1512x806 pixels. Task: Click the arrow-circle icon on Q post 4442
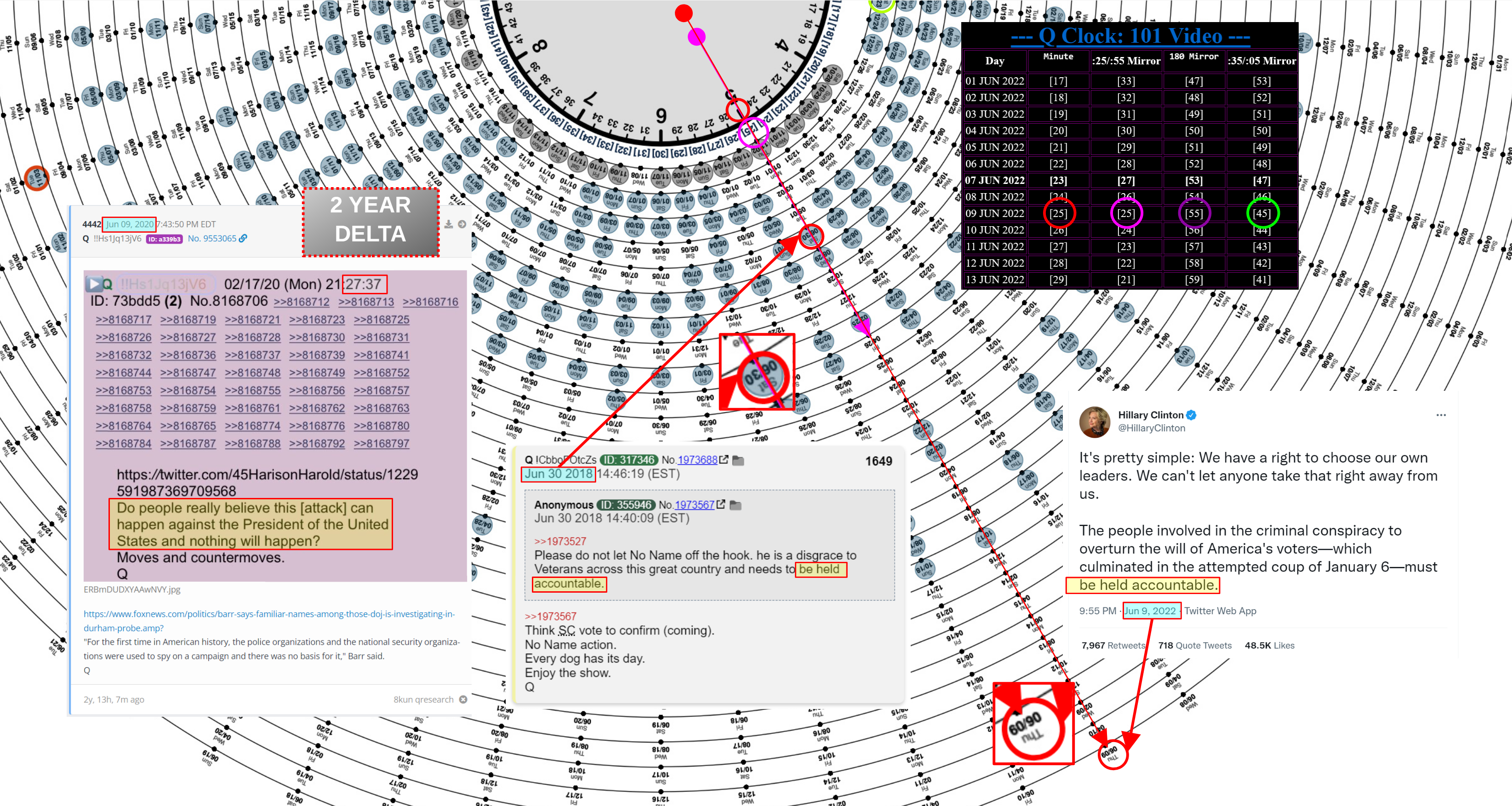[462, 224]
